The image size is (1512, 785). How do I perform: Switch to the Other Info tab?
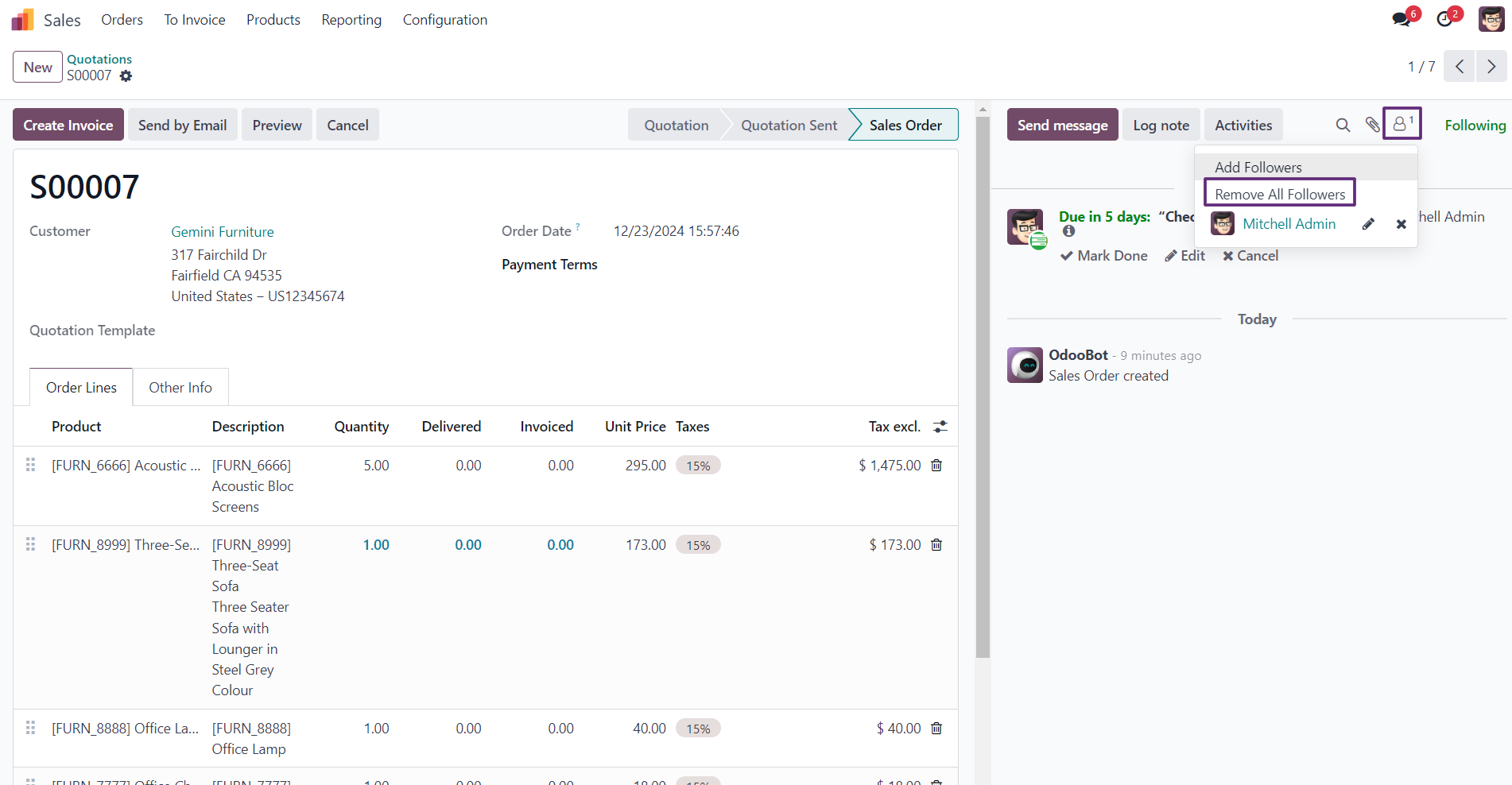pyautogui.click(x=180, y=388)
